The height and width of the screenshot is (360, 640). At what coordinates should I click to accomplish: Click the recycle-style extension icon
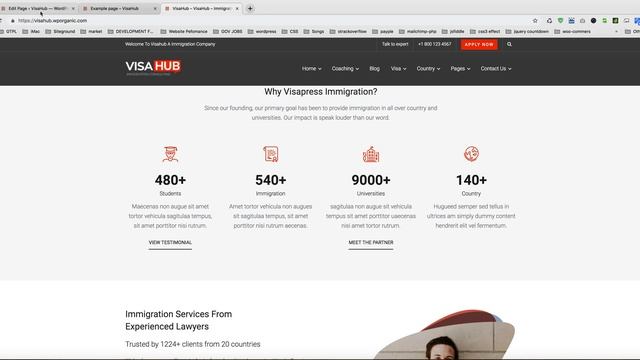pos(549,20)
